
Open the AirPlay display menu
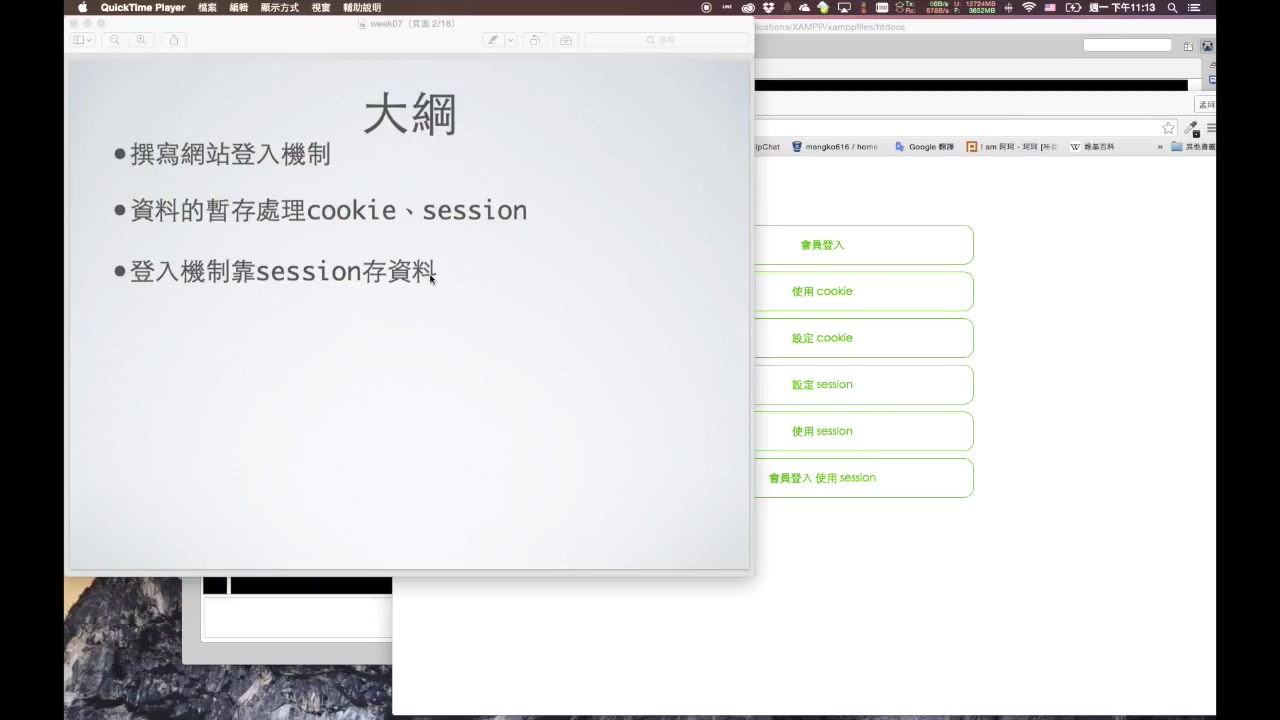844,7
